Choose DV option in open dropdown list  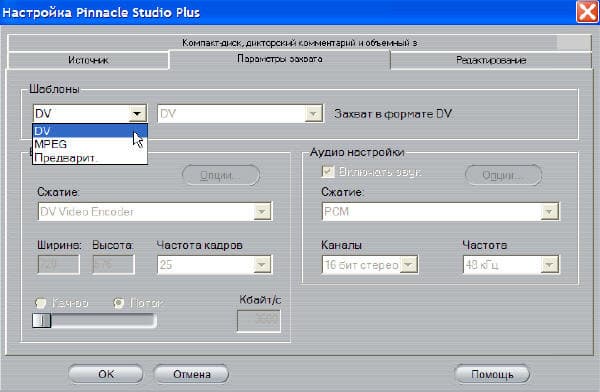(x=90, y=131)
